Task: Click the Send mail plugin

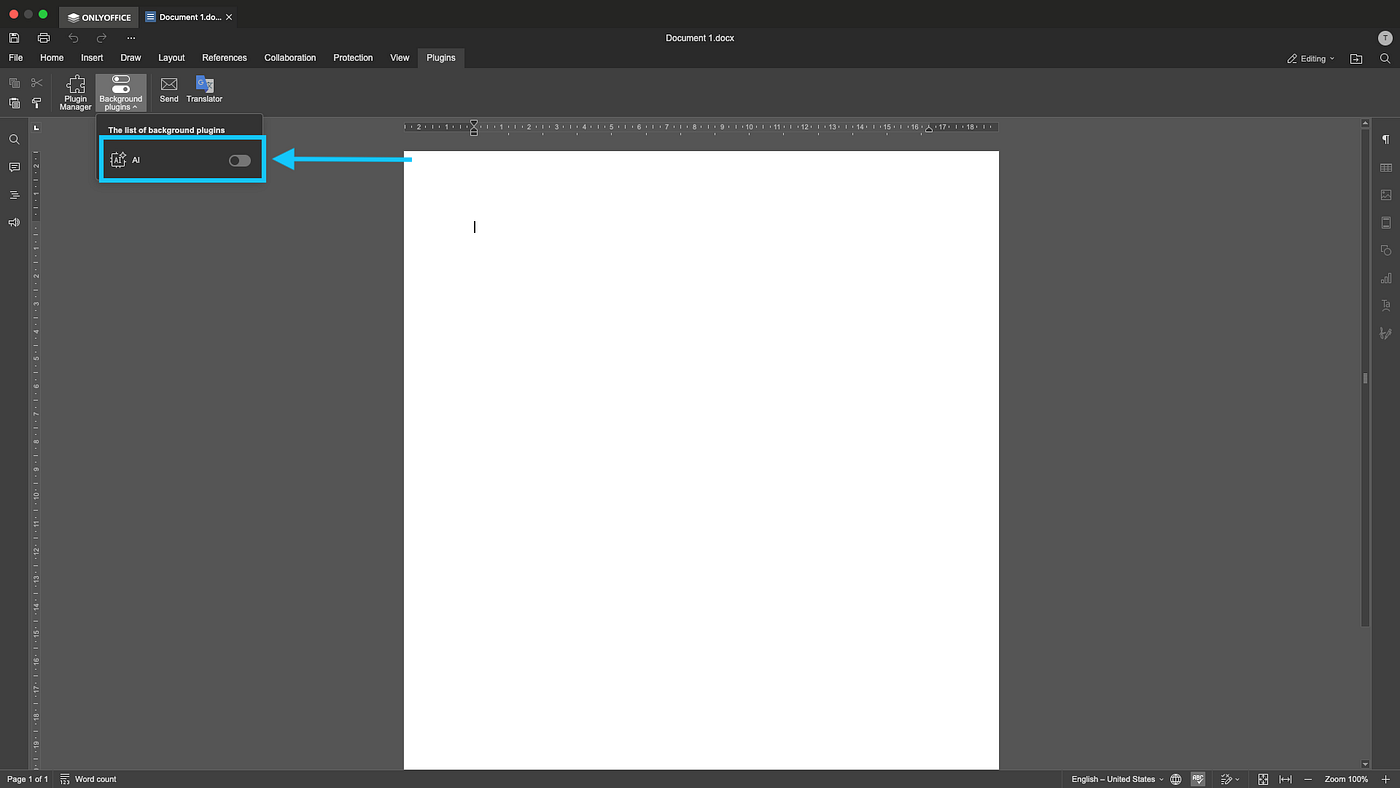Action: point(169,89)
